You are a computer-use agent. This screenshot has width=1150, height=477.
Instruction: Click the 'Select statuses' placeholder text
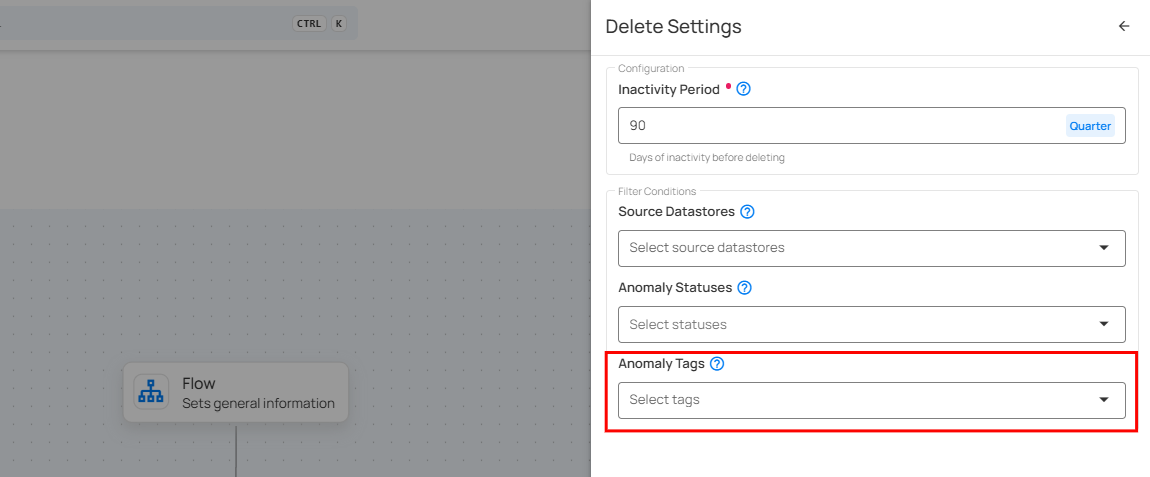pyautogui.click(x=678, y=324)
